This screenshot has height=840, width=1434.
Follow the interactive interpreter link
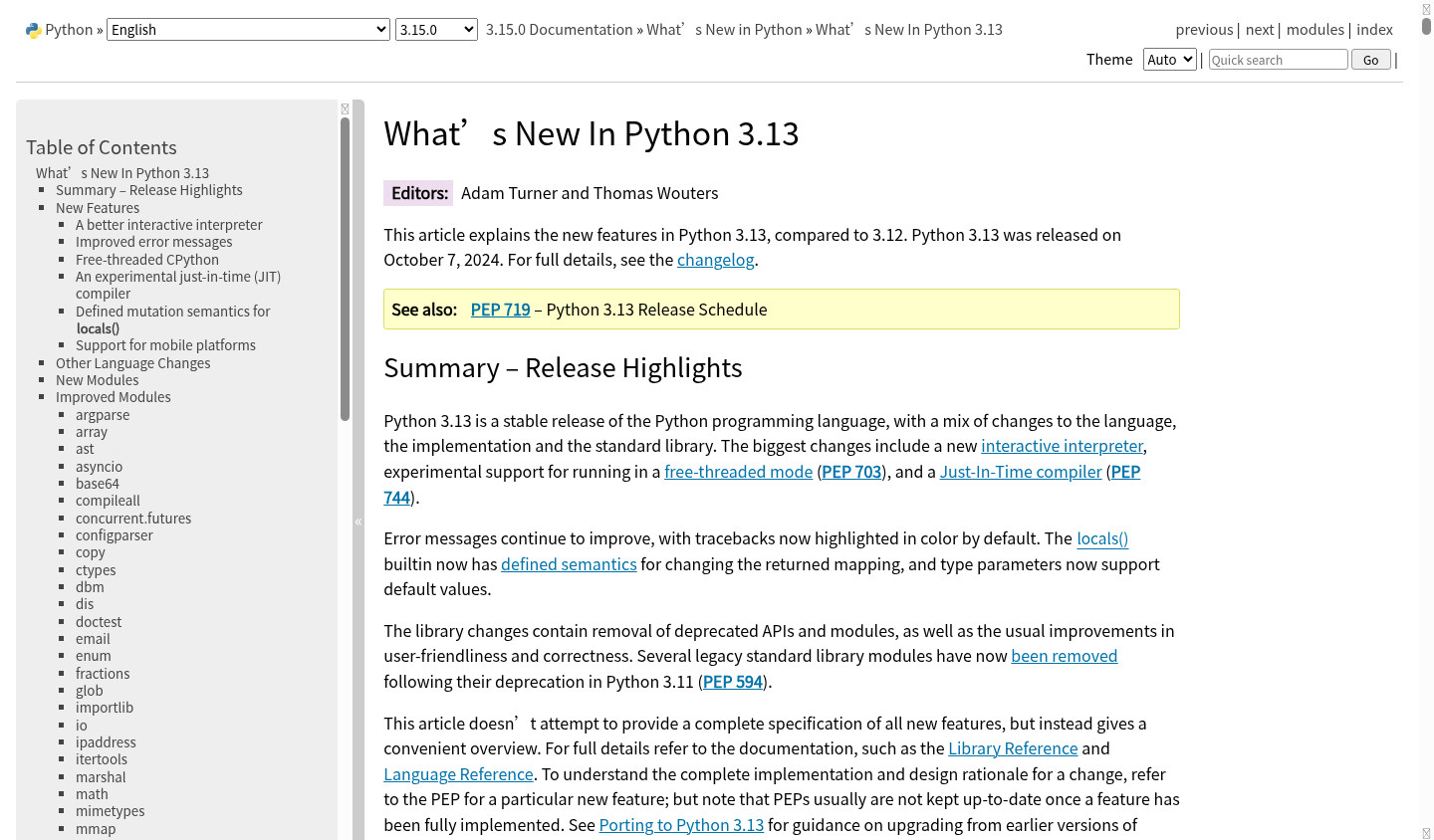point(1062,446)
